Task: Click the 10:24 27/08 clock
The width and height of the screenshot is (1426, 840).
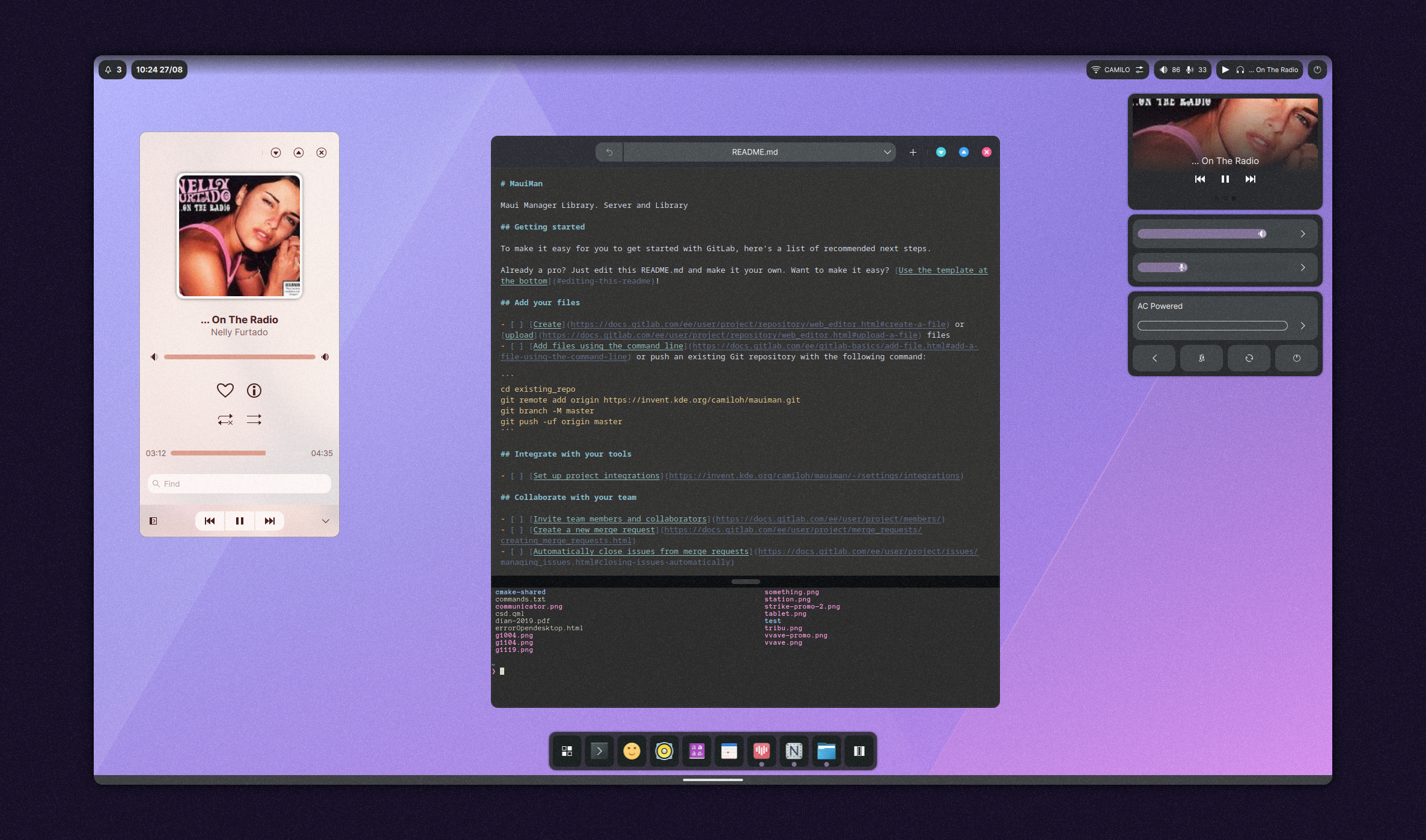Action: click(159, 70)
